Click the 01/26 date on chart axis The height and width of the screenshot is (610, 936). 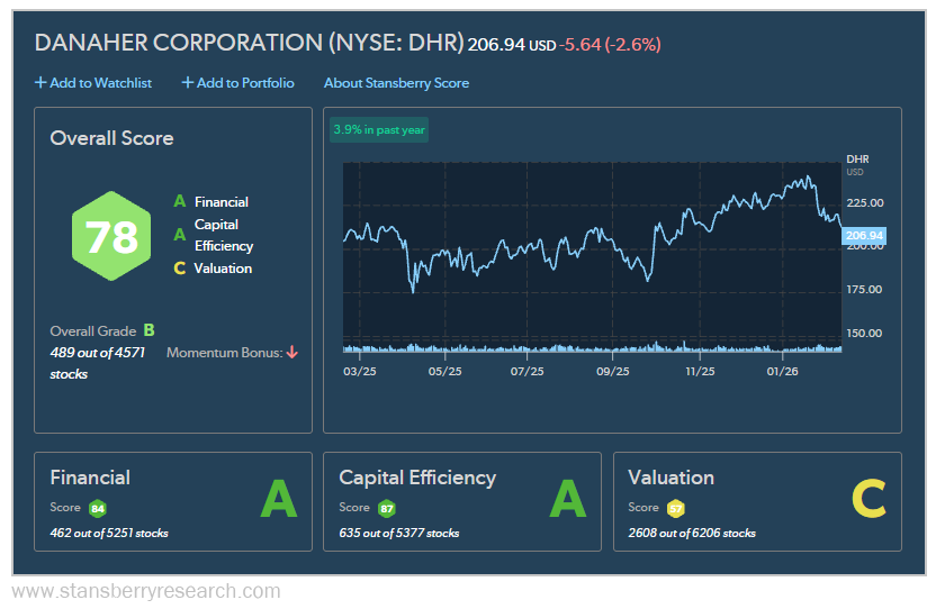click(x=783, y=371)
